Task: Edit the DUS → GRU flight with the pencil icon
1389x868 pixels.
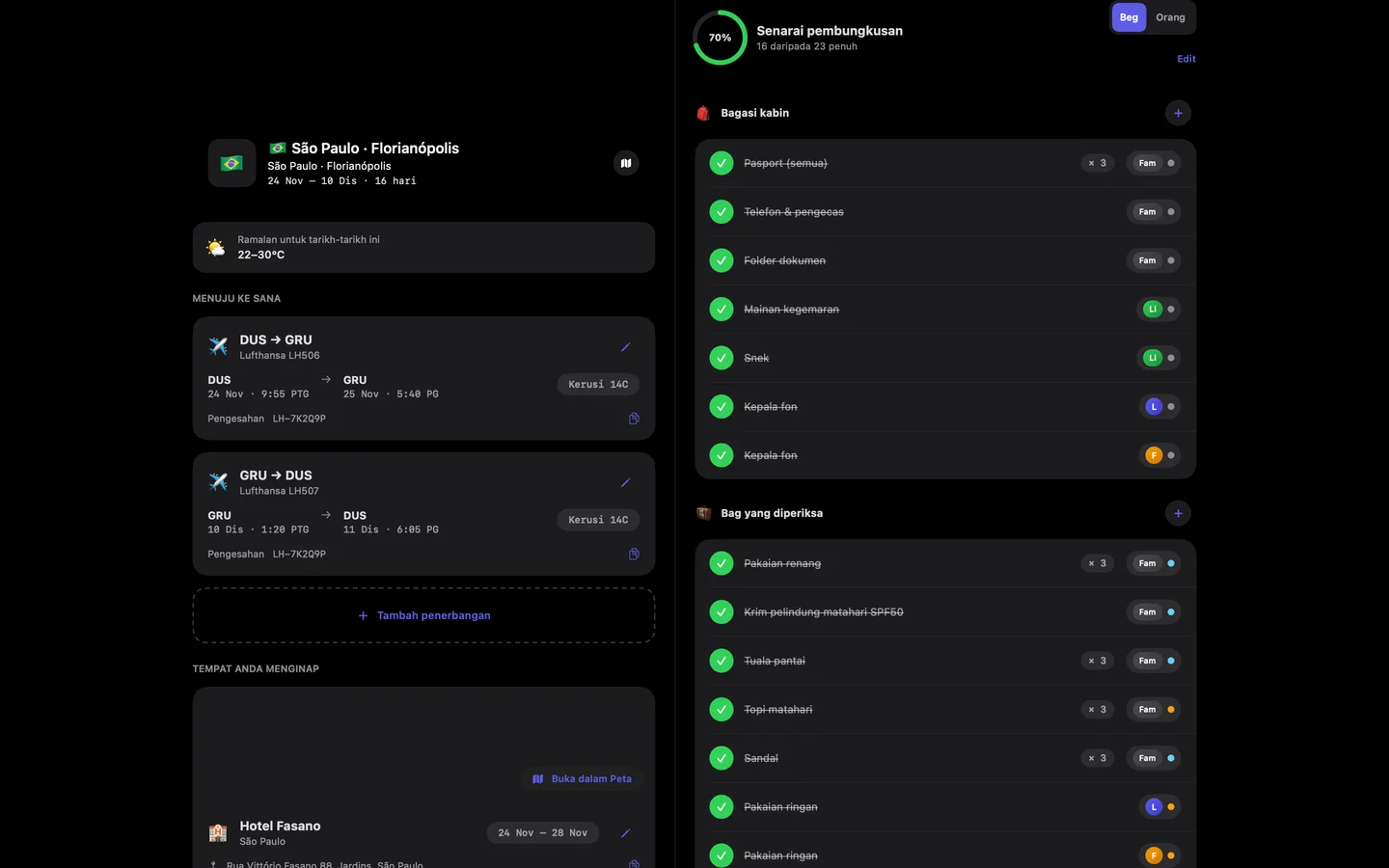Action: point(625,347)
